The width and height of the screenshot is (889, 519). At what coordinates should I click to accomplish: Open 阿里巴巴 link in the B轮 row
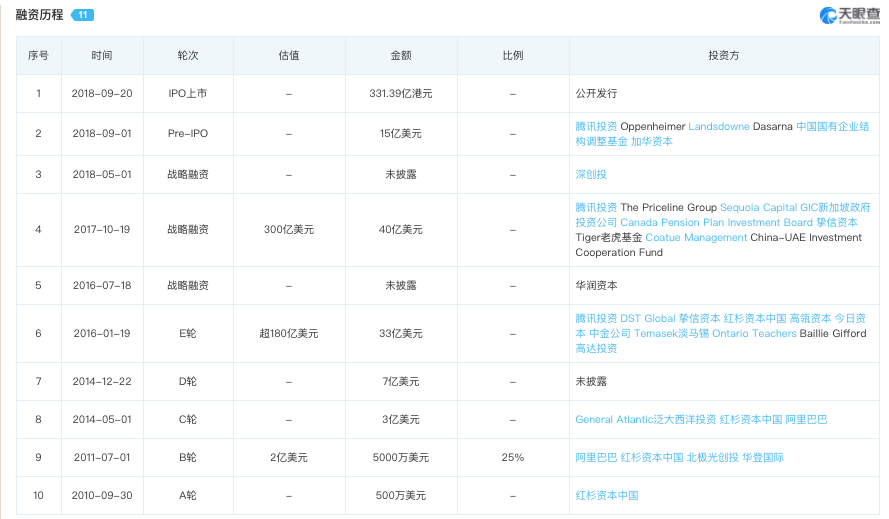pos(596,457)
